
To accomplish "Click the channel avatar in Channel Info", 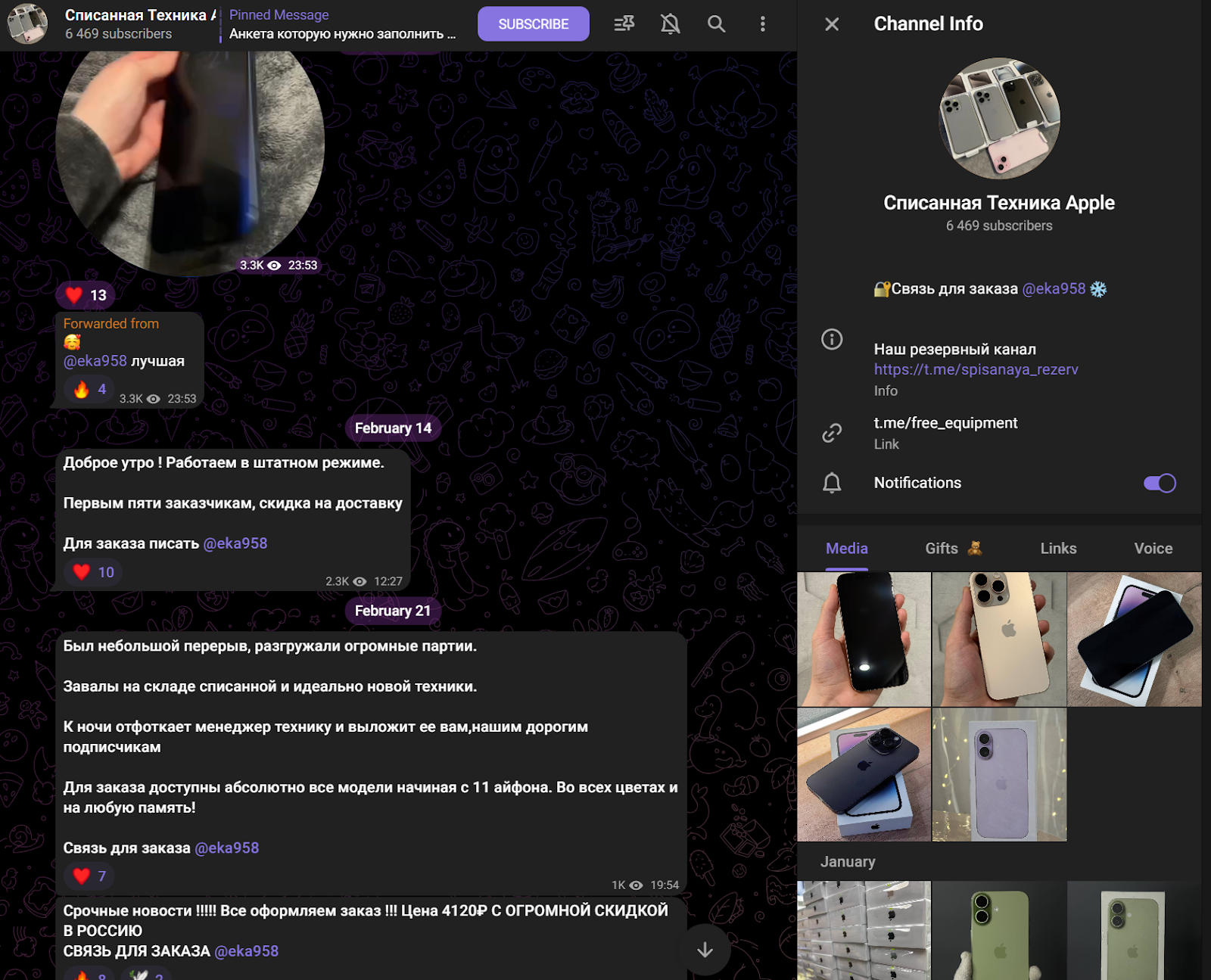I will [x=999, y=119].
